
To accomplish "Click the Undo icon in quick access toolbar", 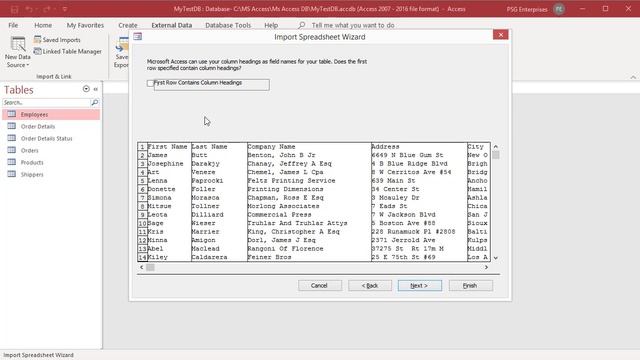I will (29, 9).
